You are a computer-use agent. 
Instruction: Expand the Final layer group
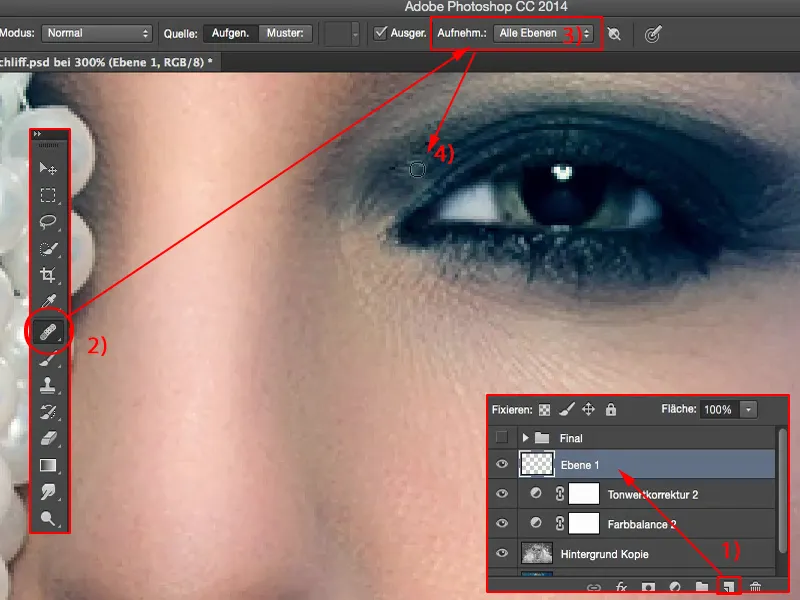pyautogui.click(x=525, y=438)
